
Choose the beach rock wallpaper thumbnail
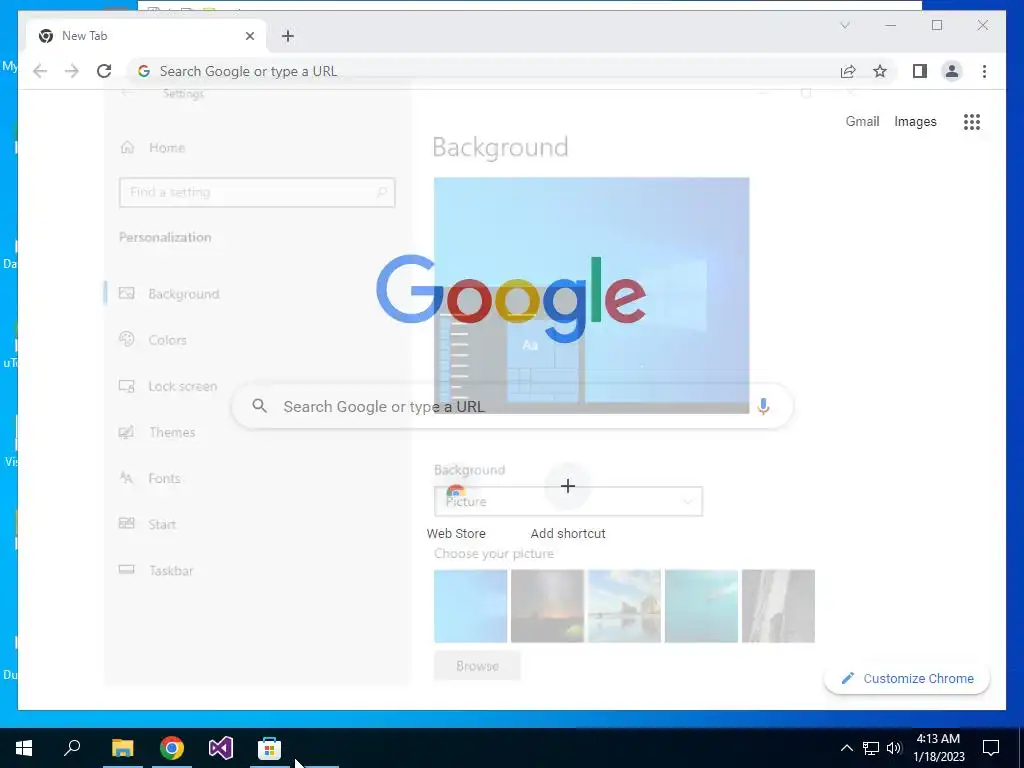point(624,606)
